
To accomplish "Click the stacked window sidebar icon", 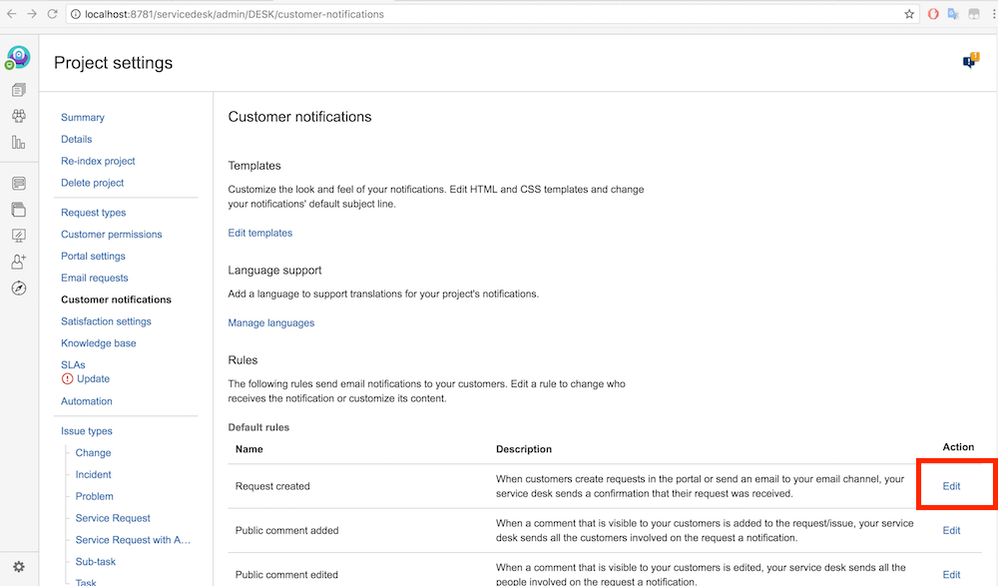I will click(x=18, y=209).
